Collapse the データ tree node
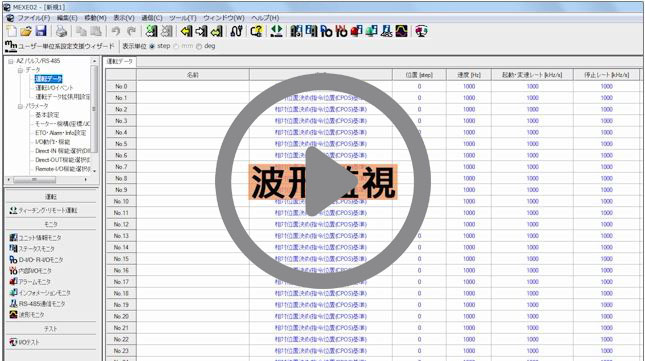645x361 pixels. 20,70
